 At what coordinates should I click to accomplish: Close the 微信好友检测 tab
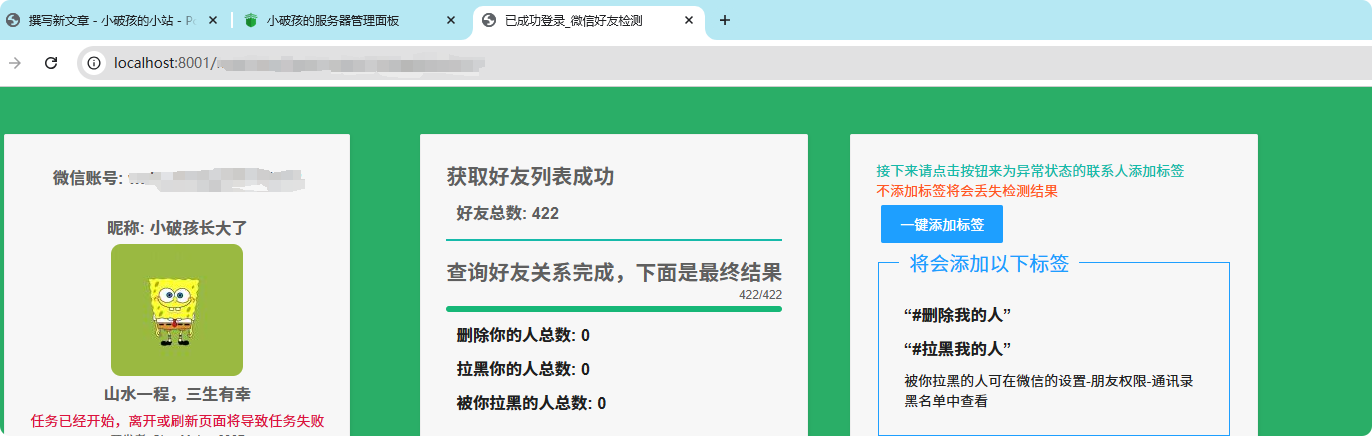click(688, 20)
